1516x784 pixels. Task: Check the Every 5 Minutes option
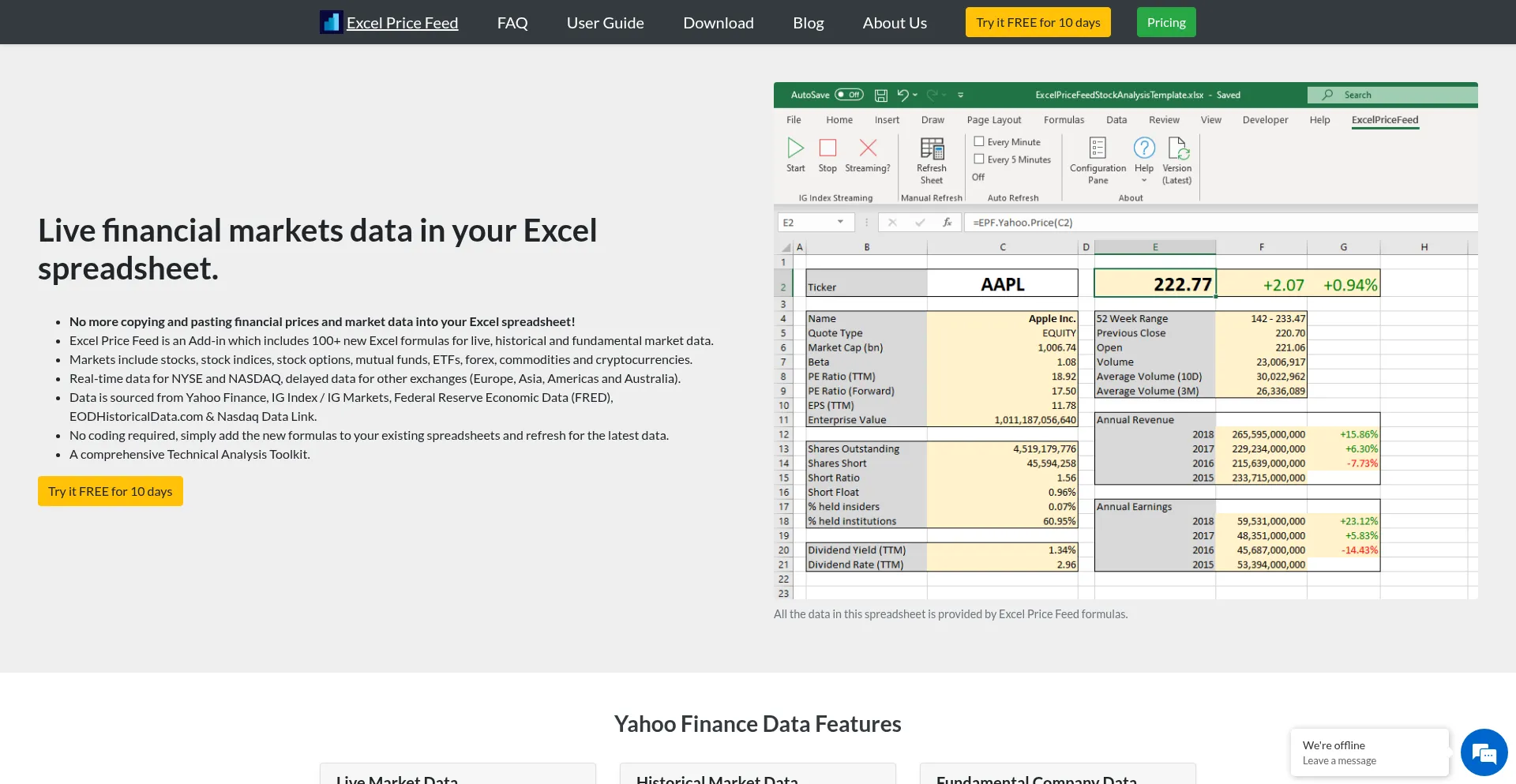pos(979,159)
